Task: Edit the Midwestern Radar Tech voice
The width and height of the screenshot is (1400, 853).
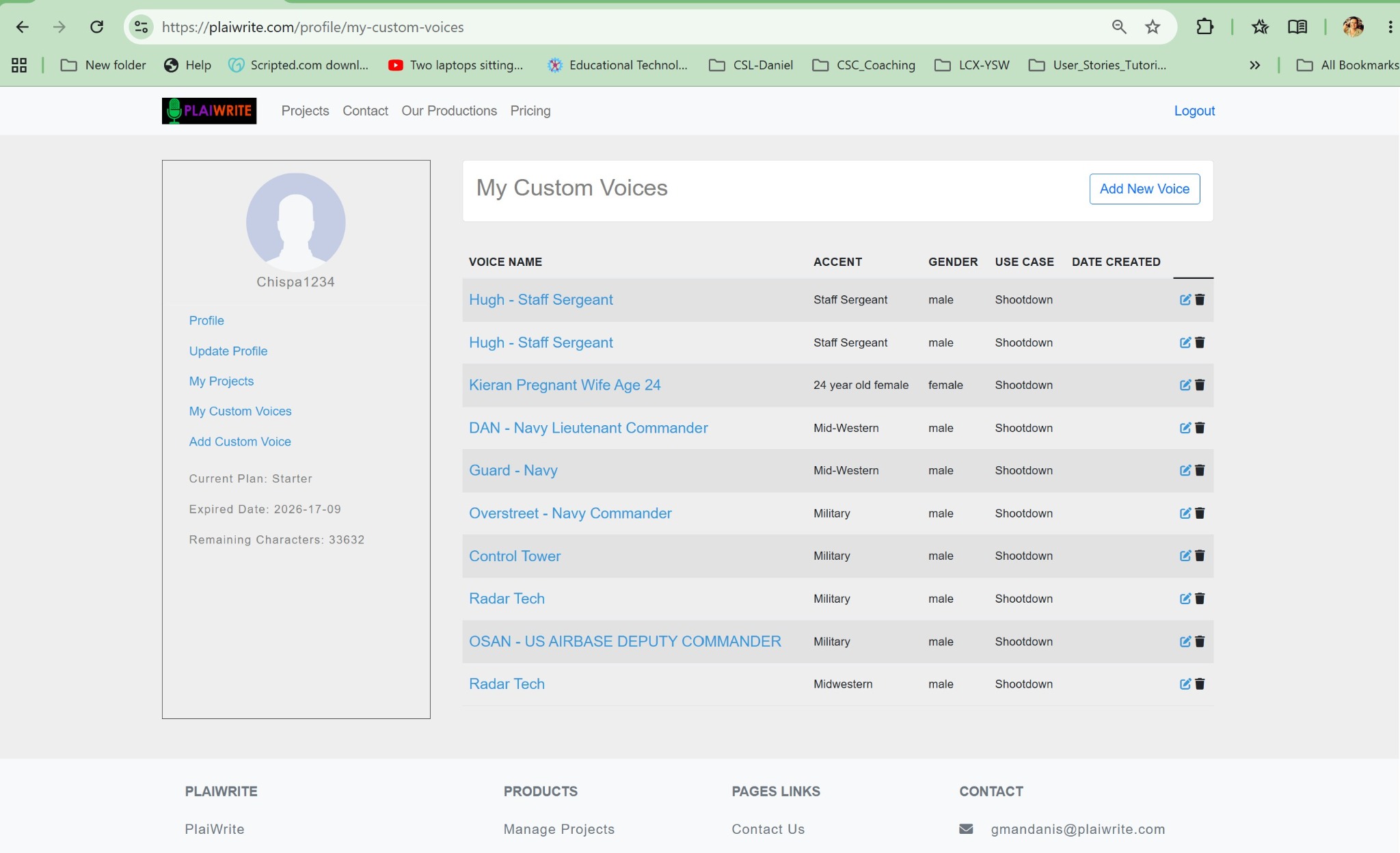Action: [1185, 684]
